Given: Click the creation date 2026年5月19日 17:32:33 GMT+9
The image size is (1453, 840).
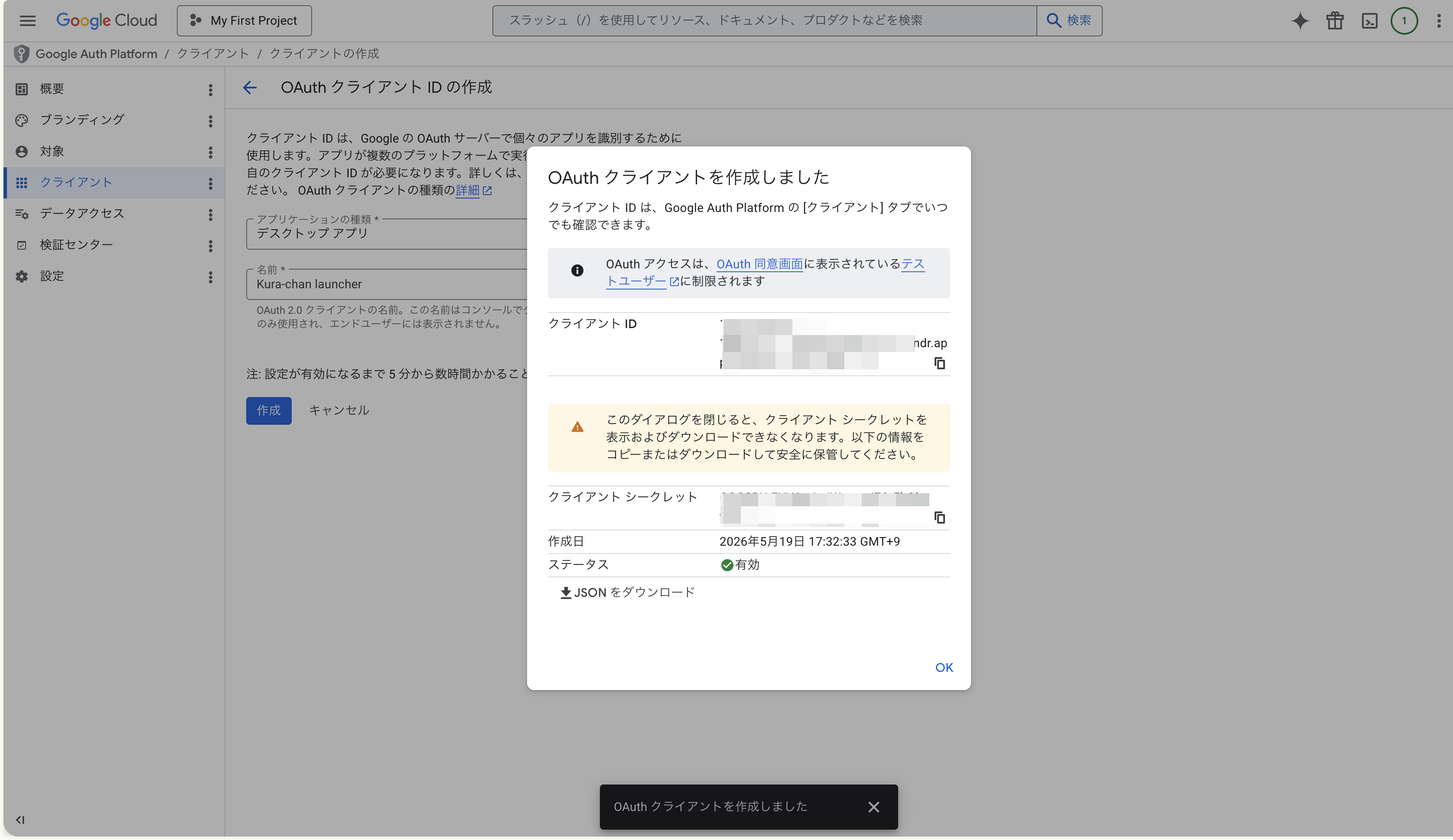Looking at the screenshot, I should click(810, 541).
